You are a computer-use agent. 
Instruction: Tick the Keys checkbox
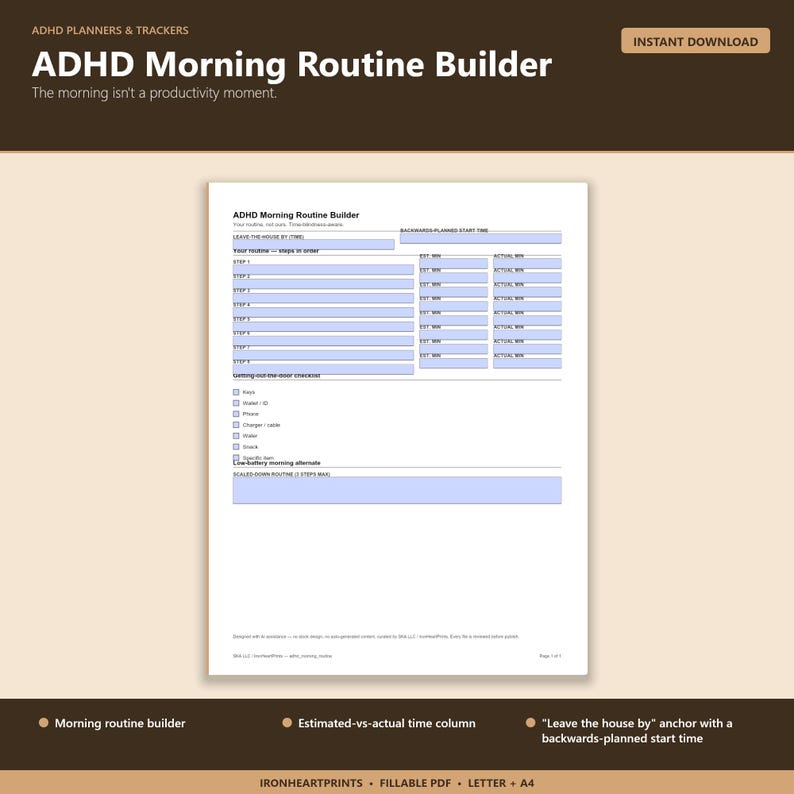[x=236, y=392]
